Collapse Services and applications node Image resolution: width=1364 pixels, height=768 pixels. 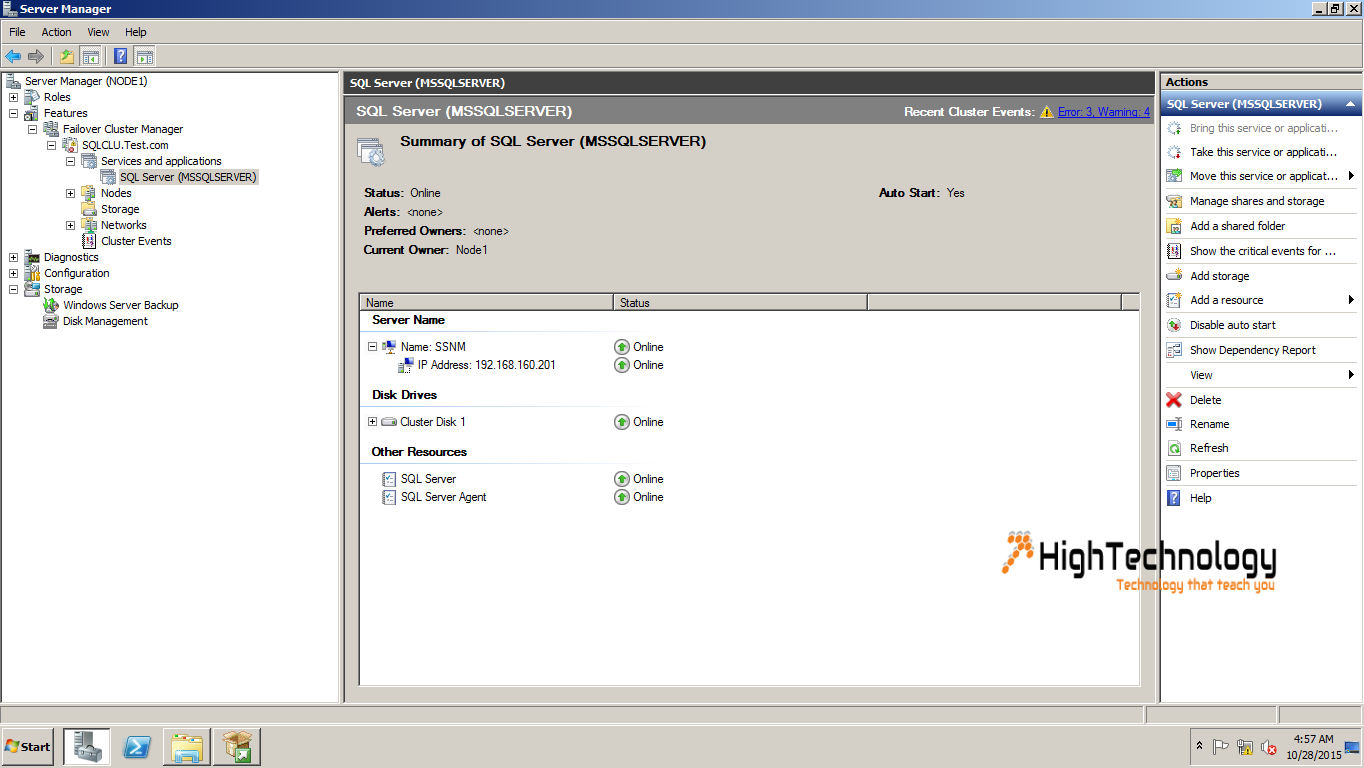pyautogui.click(x=70, y=161)
